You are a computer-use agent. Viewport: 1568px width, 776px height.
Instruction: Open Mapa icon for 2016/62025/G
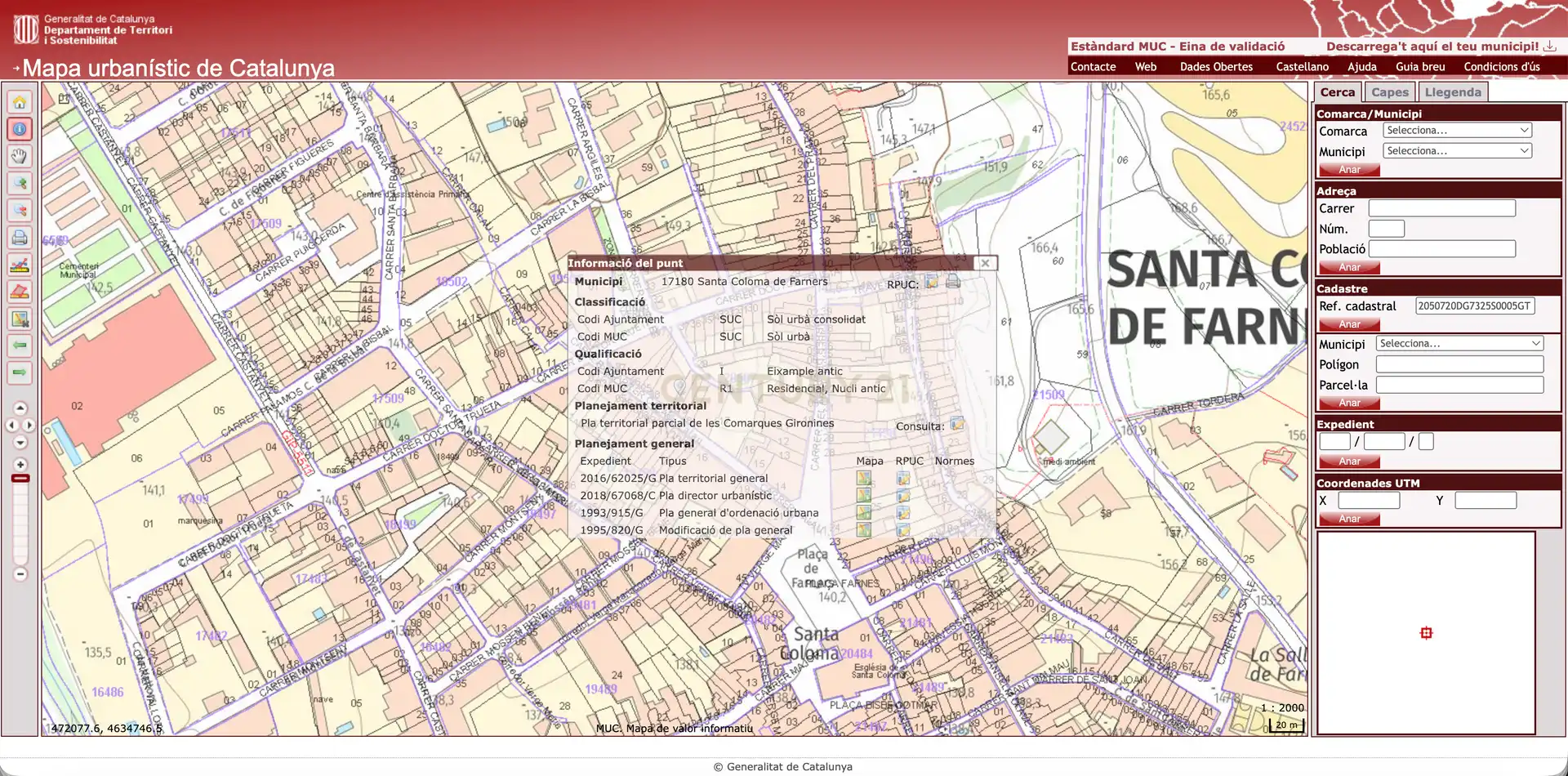(864, 479)
